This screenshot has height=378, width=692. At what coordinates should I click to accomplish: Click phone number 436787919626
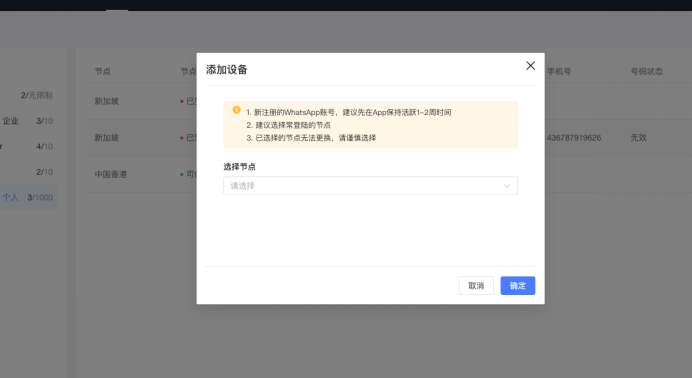(574, 138)
